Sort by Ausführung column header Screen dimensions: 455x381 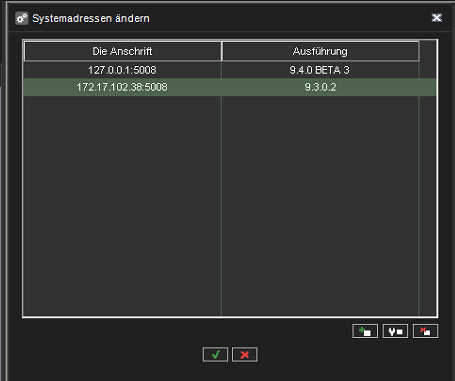[320, 51]
